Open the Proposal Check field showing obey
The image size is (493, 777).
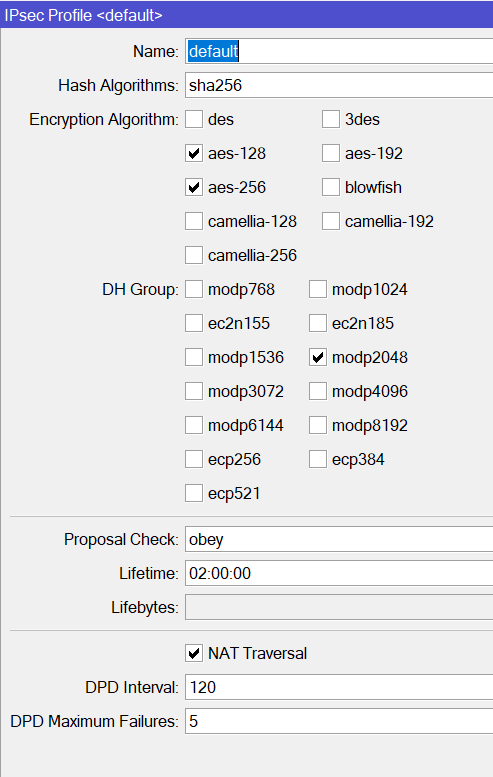pyautogui.click(x=339, y=539)
